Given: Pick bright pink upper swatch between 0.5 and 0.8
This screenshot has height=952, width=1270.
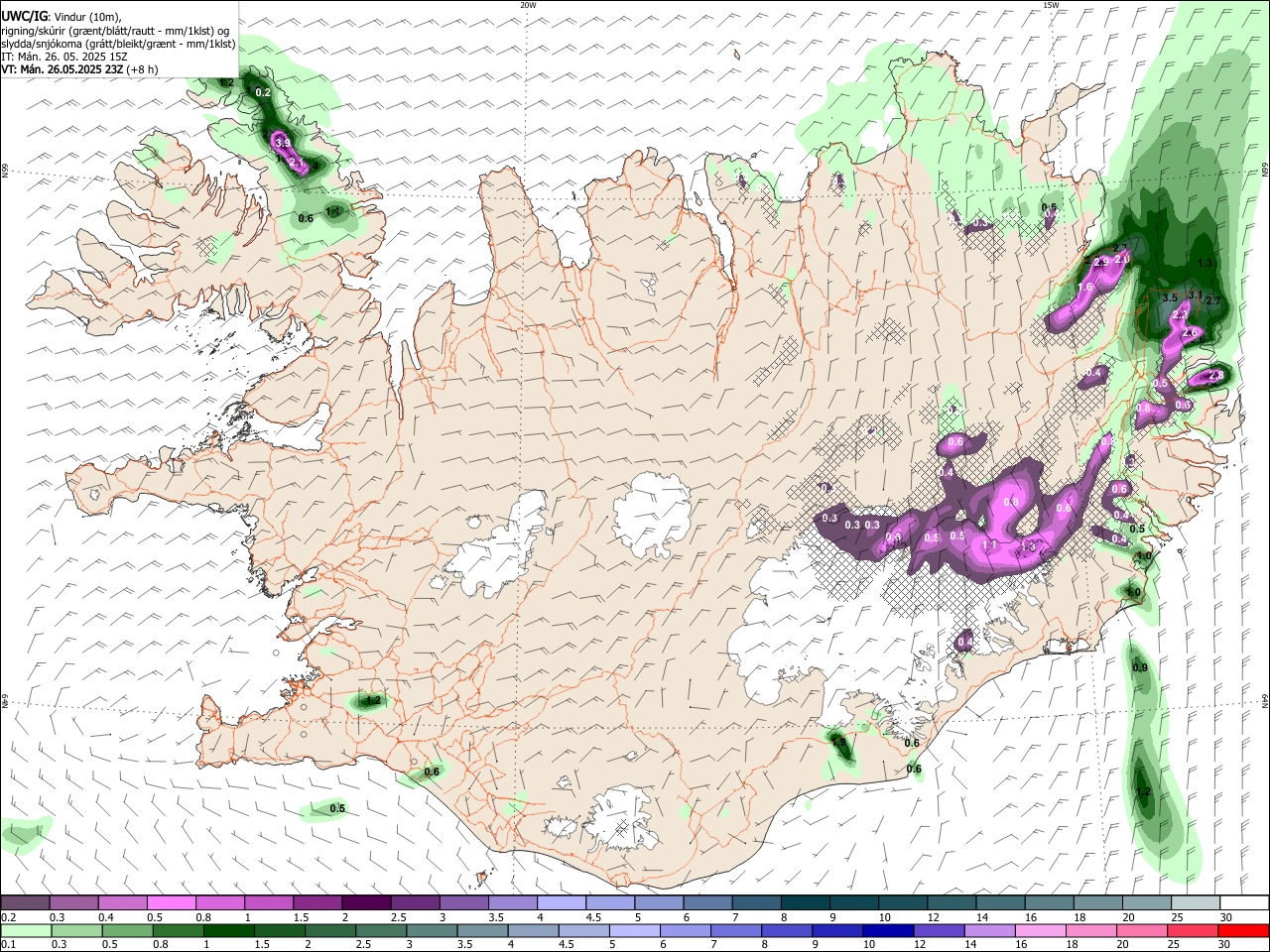Looking at the screenshot, I should (171, 903).
